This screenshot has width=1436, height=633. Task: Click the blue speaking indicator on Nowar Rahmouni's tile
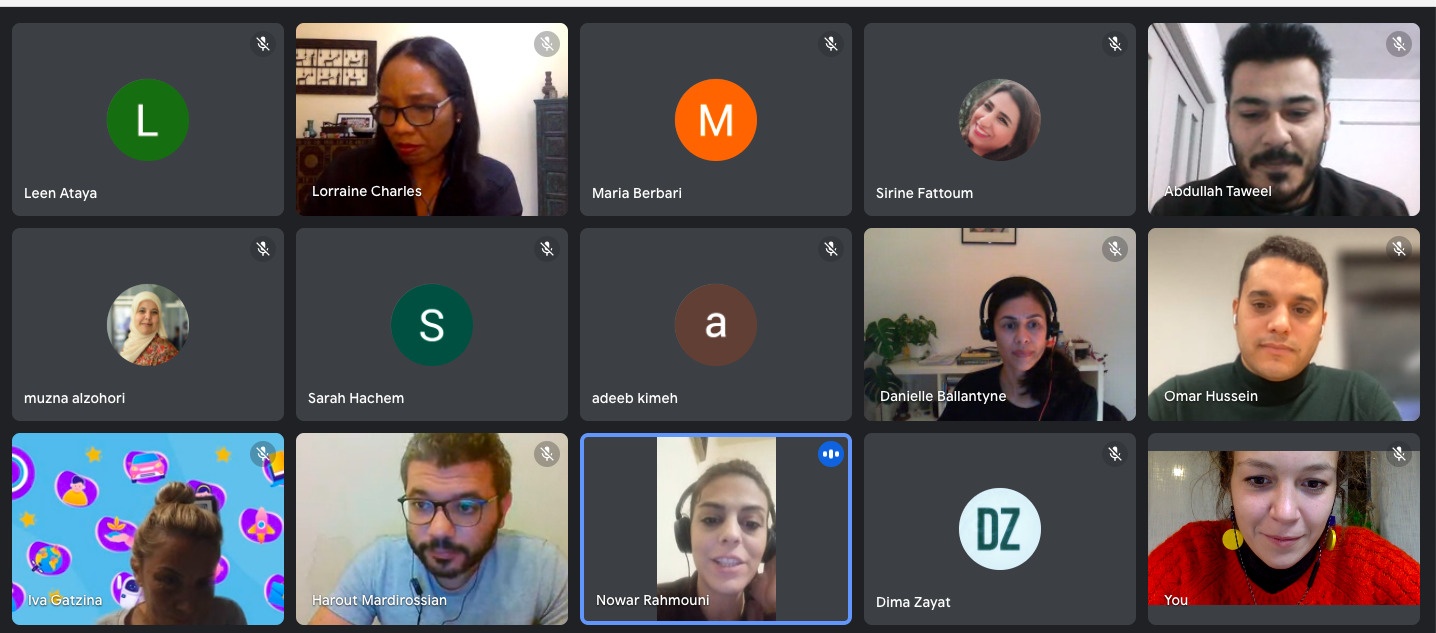point(830,455)
